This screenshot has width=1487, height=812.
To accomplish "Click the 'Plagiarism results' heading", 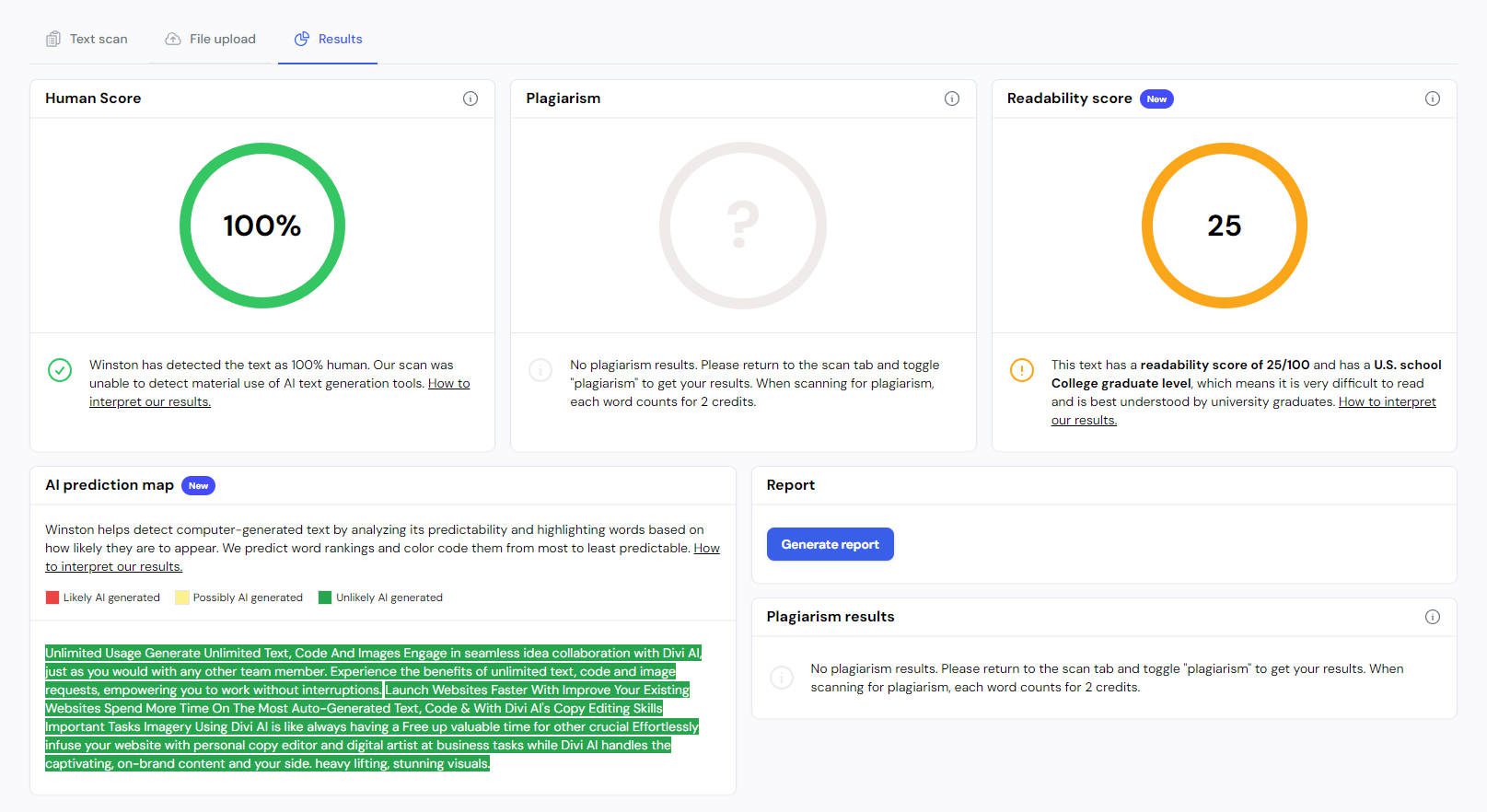I will click(831, 617).
